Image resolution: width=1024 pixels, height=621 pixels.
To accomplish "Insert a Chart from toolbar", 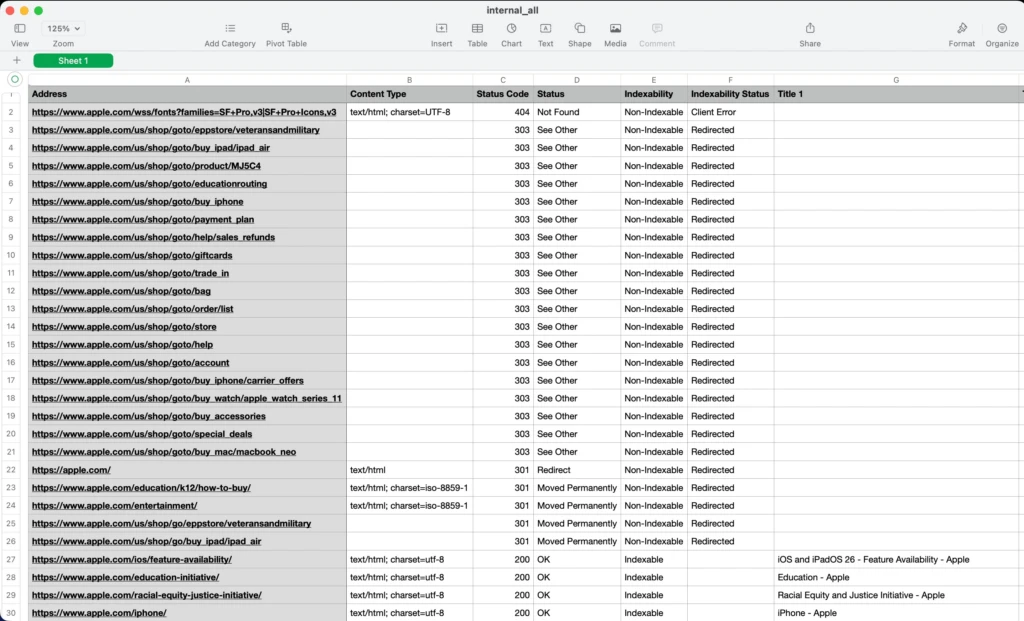I will [511, 29].
